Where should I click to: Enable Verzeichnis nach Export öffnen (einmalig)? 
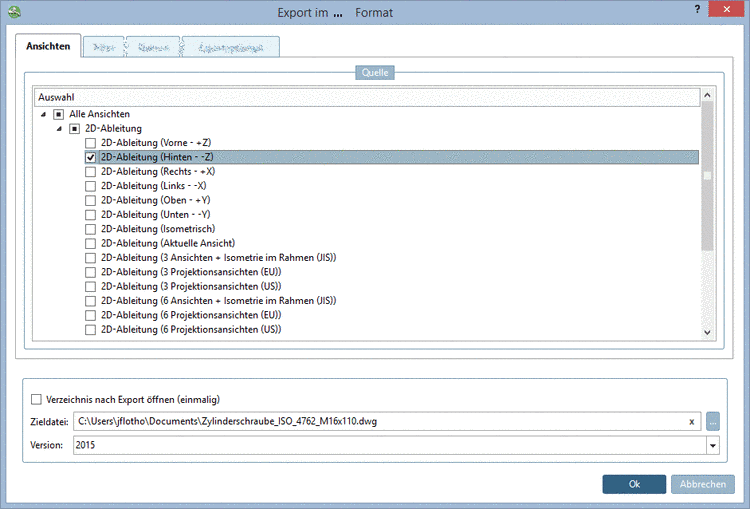[x=36, y=399]
